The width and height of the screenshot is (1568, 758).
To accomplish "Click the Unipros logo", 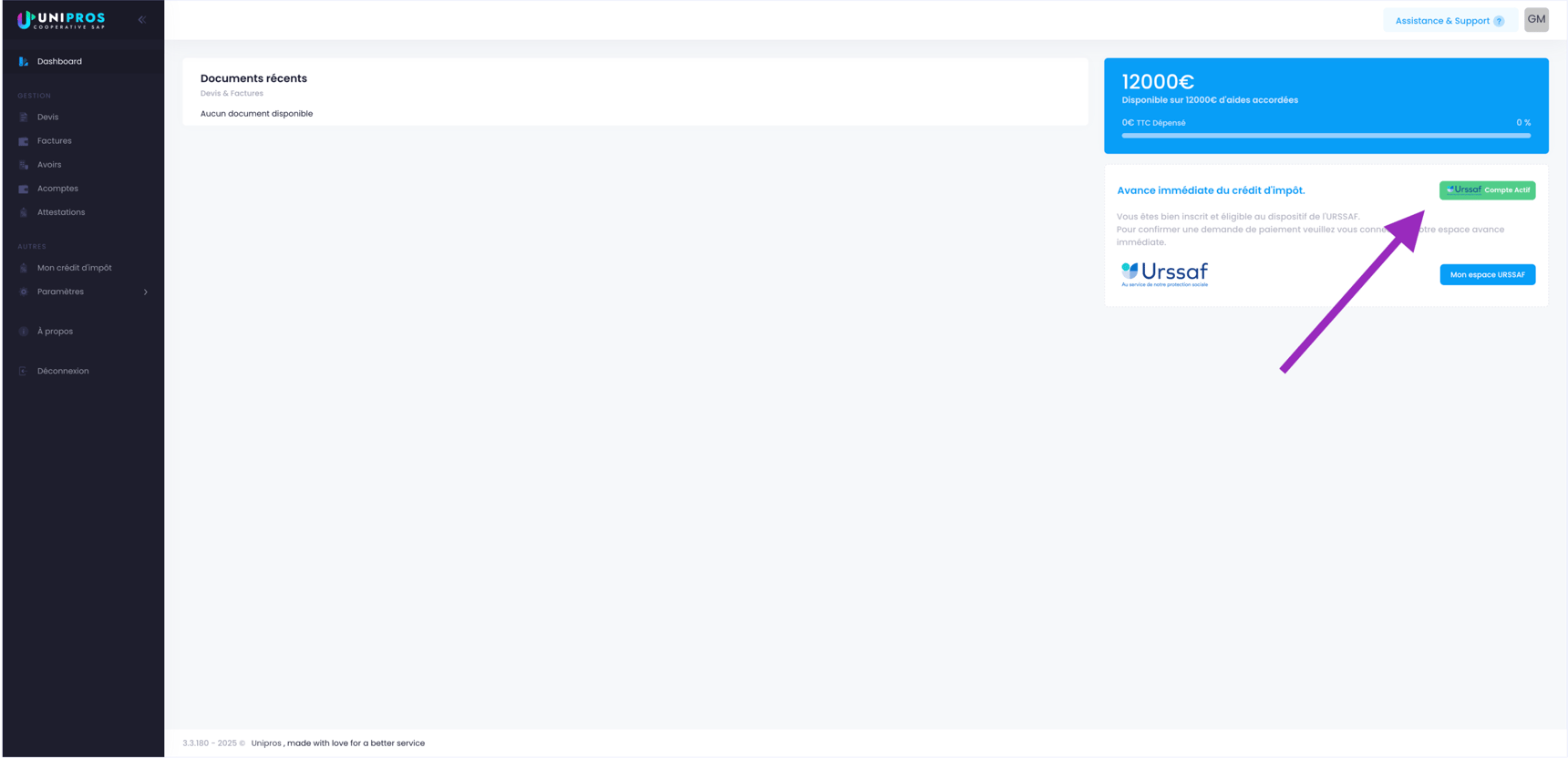I will pyautogui.click(x=62, y=20).
